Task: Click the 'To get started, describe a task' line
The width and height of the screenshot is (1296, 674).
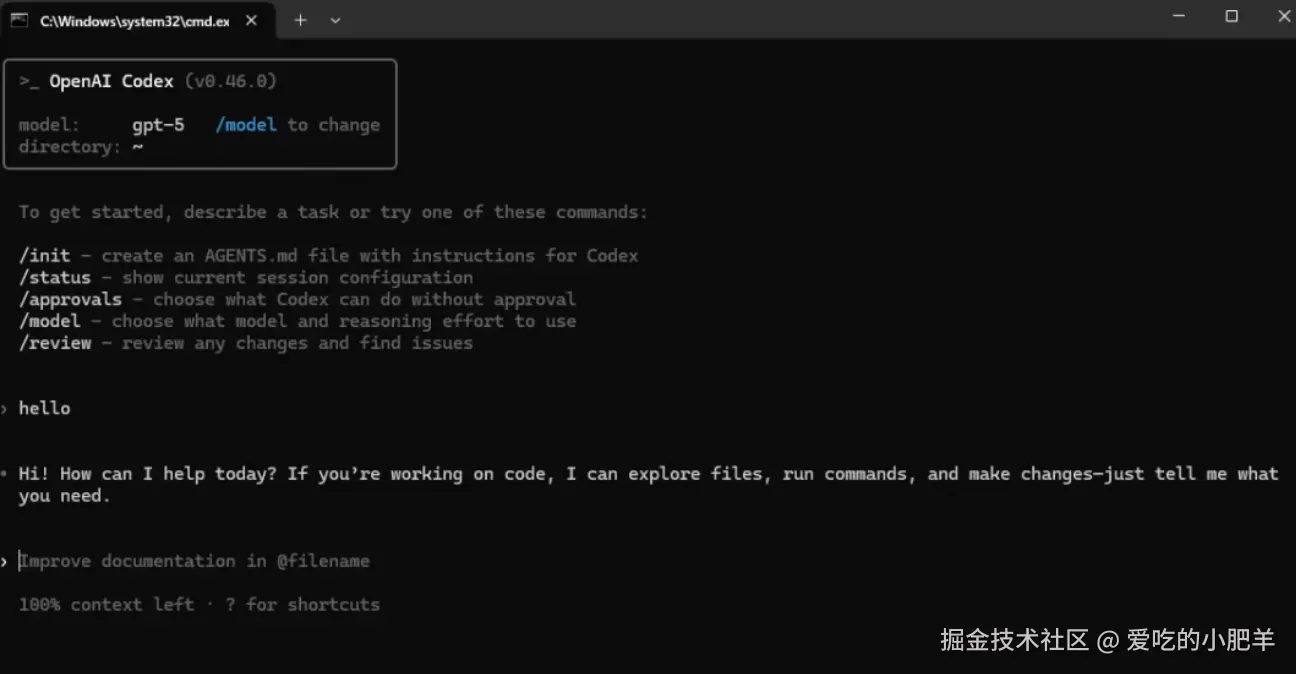Action: [x=333, y=212]
